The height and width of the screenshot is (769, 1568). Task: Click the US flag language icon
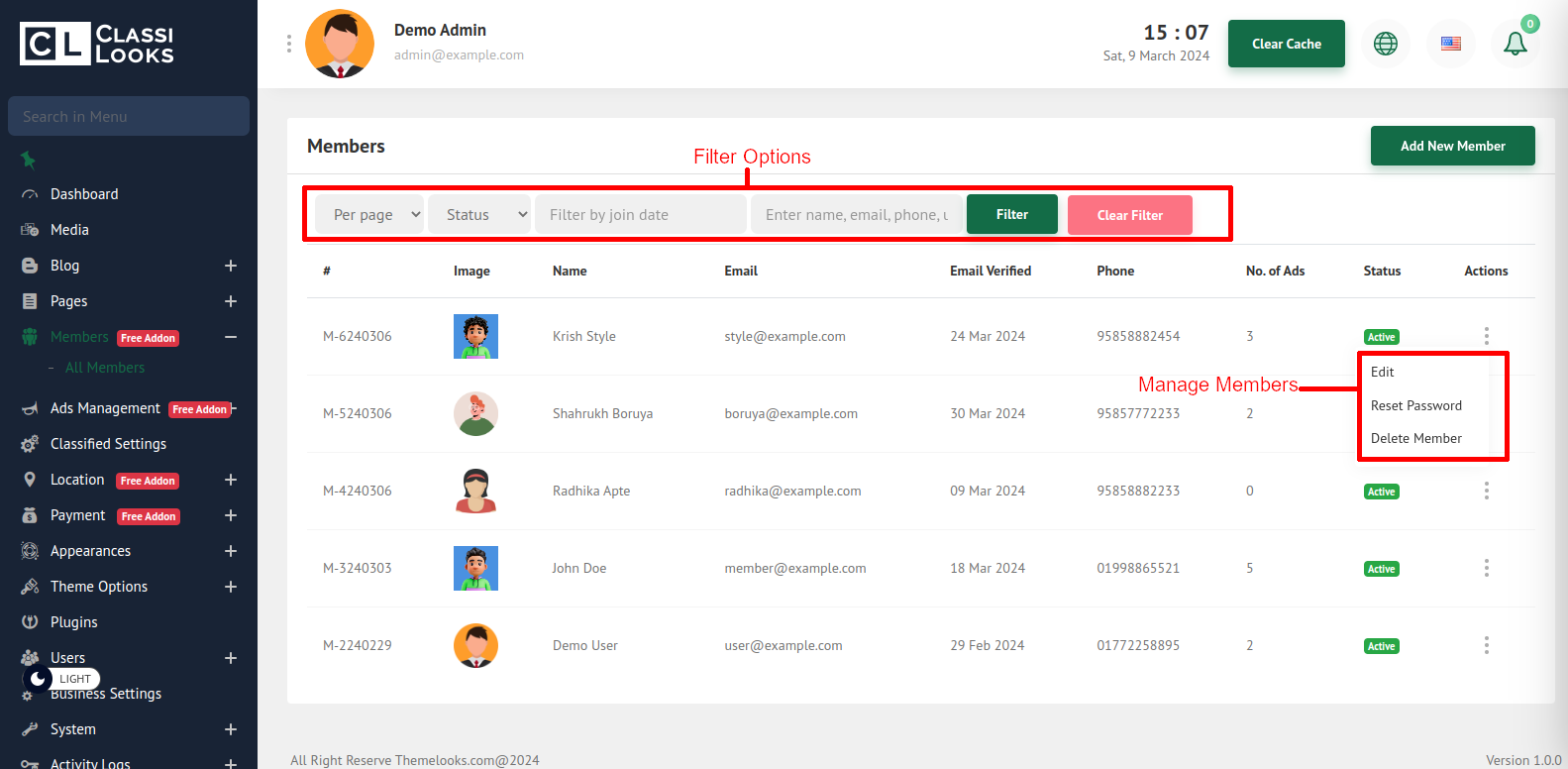pos(1450,44)
